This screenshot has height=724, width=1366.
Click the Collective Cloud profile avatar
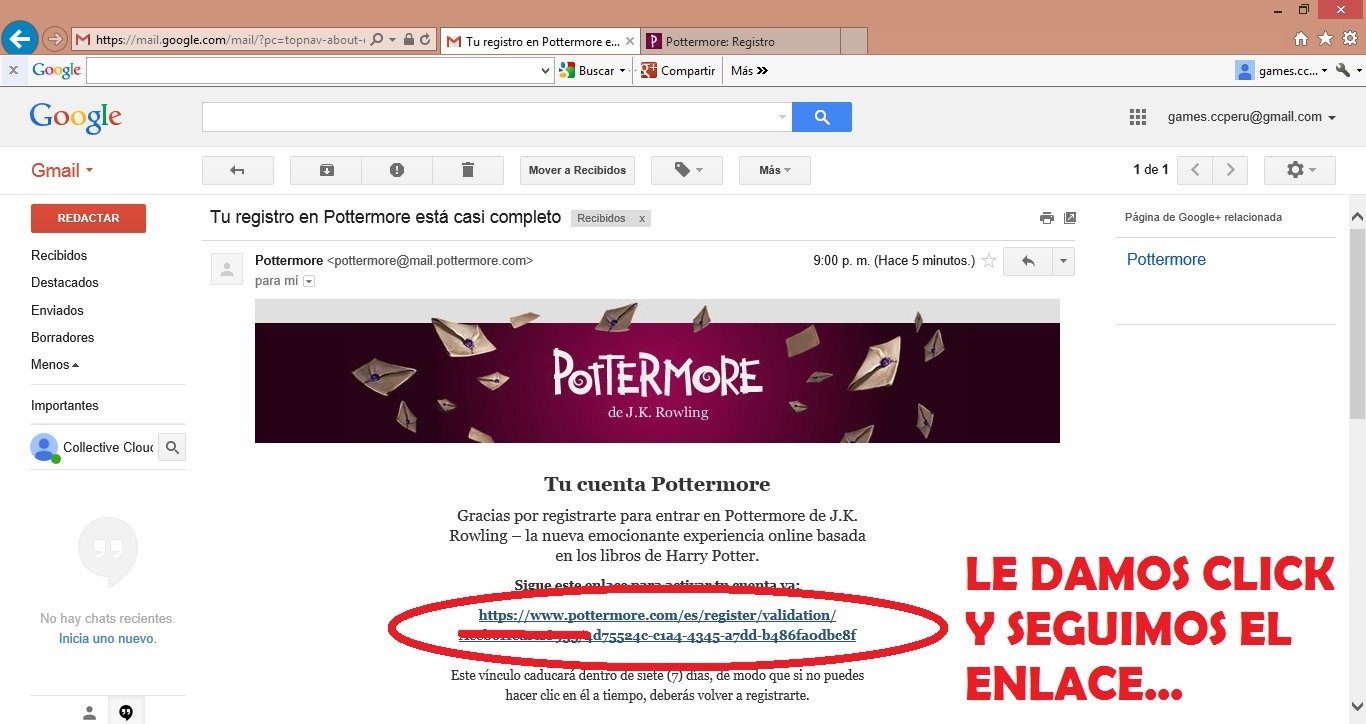point(44,447)
